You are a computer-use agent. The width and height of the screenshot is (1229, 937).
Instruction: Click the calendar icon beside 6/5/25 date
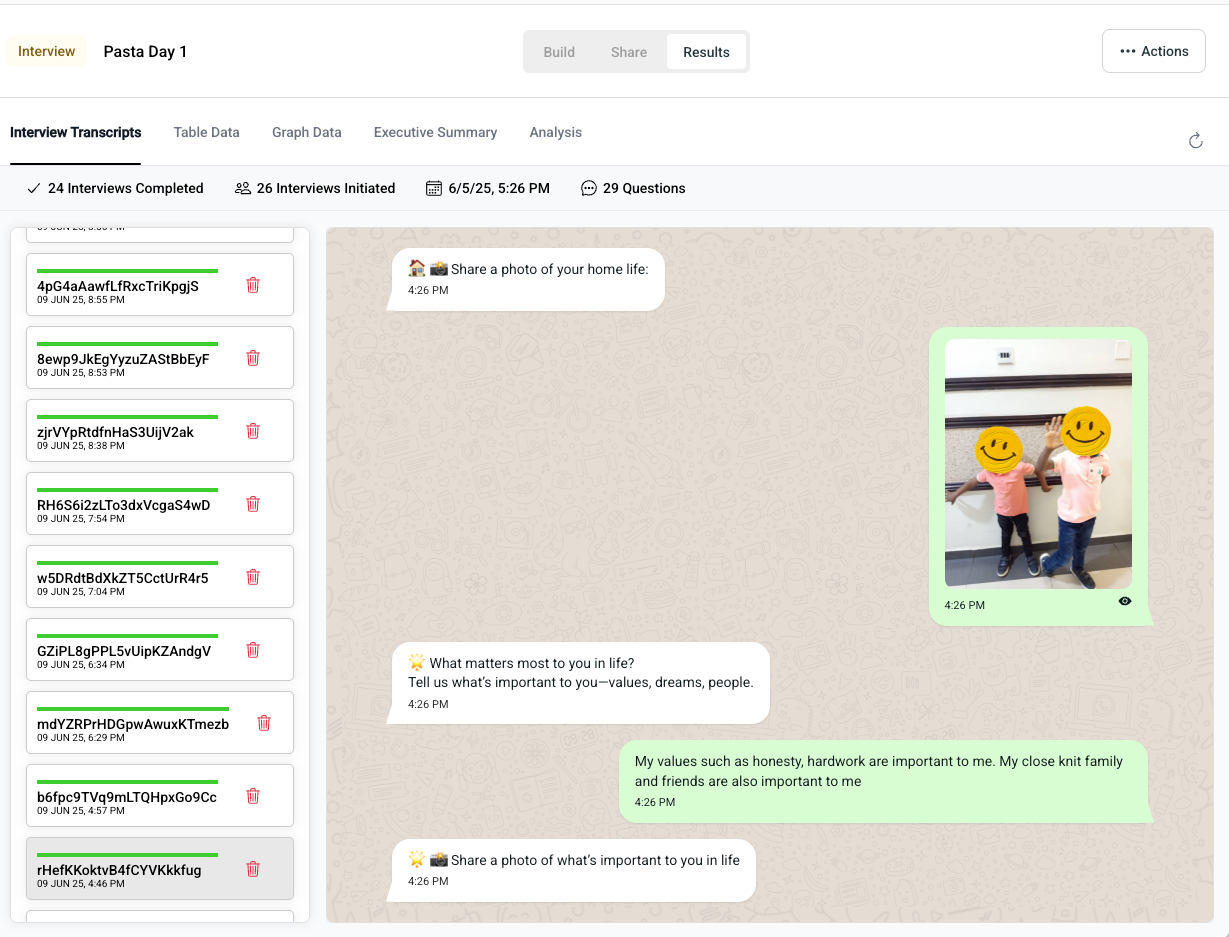(x=434, y=188)
